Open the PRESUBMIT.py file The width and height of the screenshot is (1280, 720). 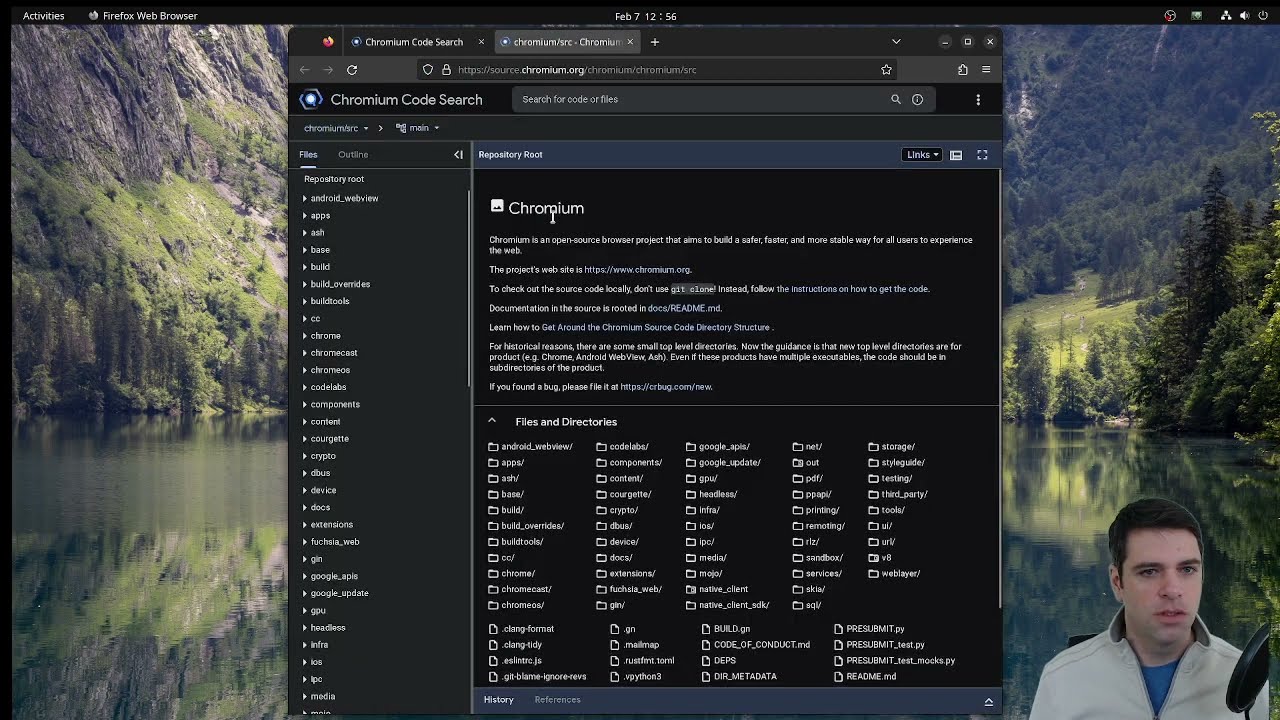click(x=868, y=629)
